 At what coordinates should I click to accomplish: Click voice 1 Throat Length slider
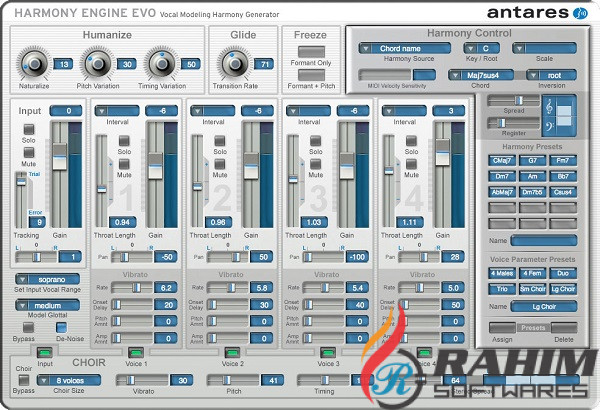pyautogui.click(x=102, y=181)
